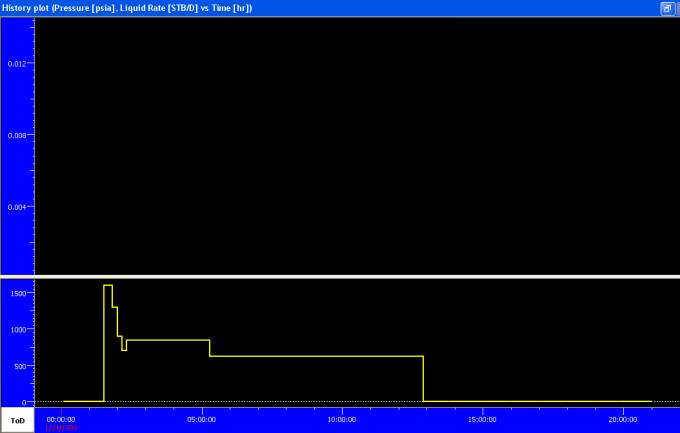Click the highest peak of the yellow rate curve
680x433 pixels.
point(108,285)
